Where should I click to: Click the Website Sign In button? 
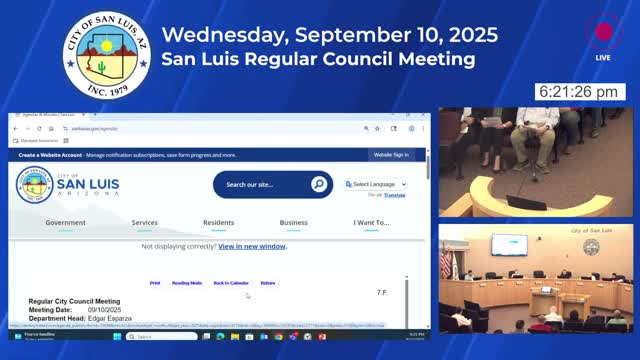391,155
